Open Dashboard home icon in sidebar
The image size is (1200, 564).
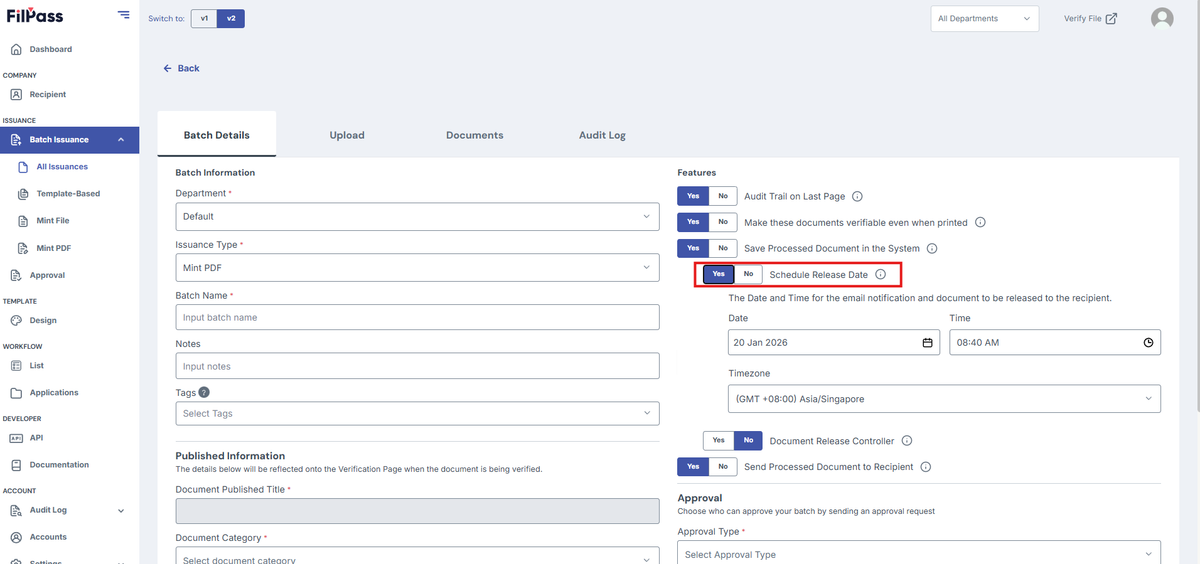tap(16, 49)
